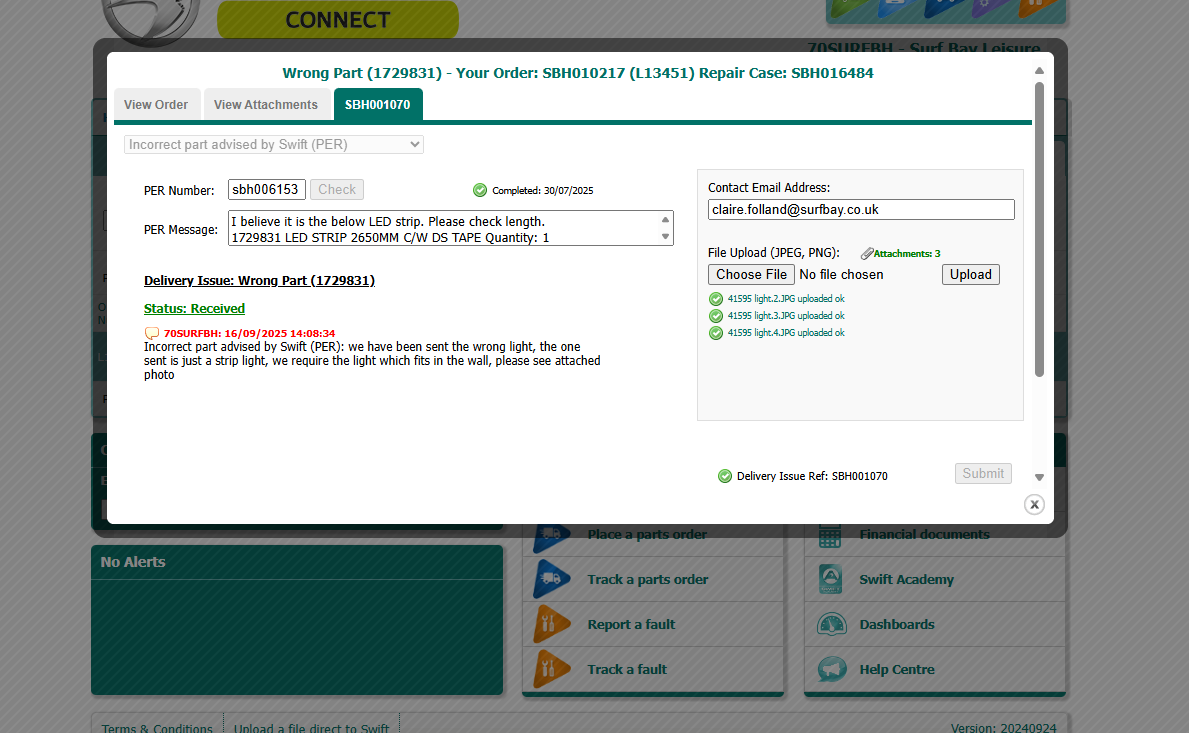Click the Contact Email Address field
Screen dimensions: 1189x733
pyautogui.click(x=861, y=210)
